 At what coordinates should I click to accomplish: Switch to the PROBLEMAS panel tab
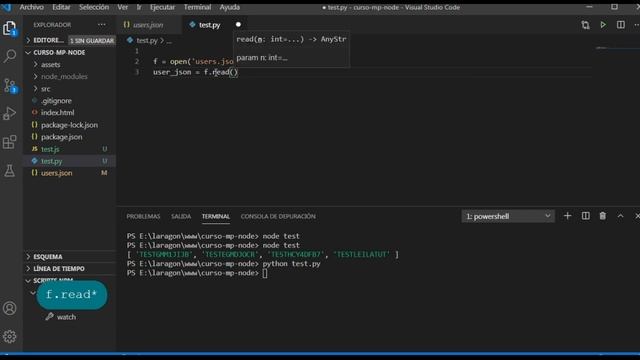click(x=143, y=216)
